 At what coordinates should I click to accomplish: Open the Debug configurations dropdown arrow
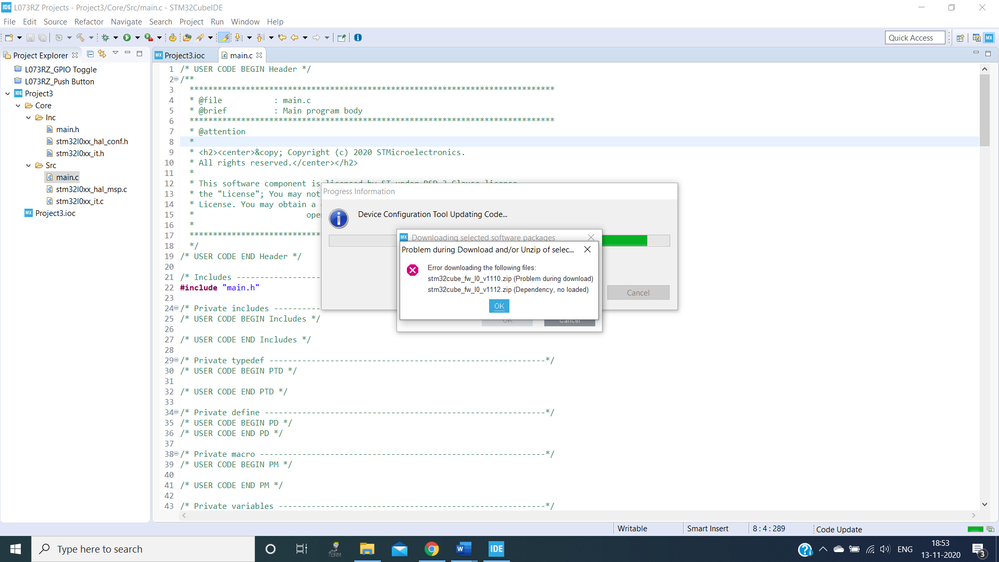point(115,38)
